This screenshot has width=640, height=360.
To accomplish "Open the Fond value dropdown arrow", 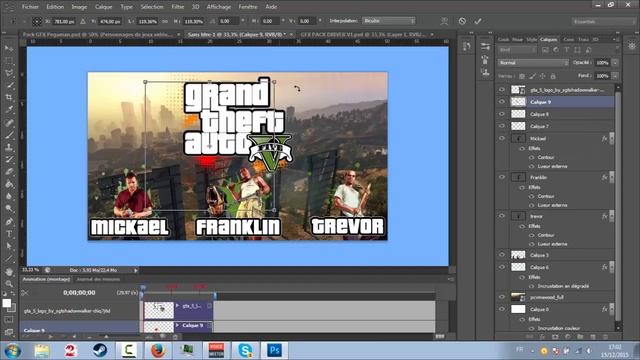I will tap(615, 76).
